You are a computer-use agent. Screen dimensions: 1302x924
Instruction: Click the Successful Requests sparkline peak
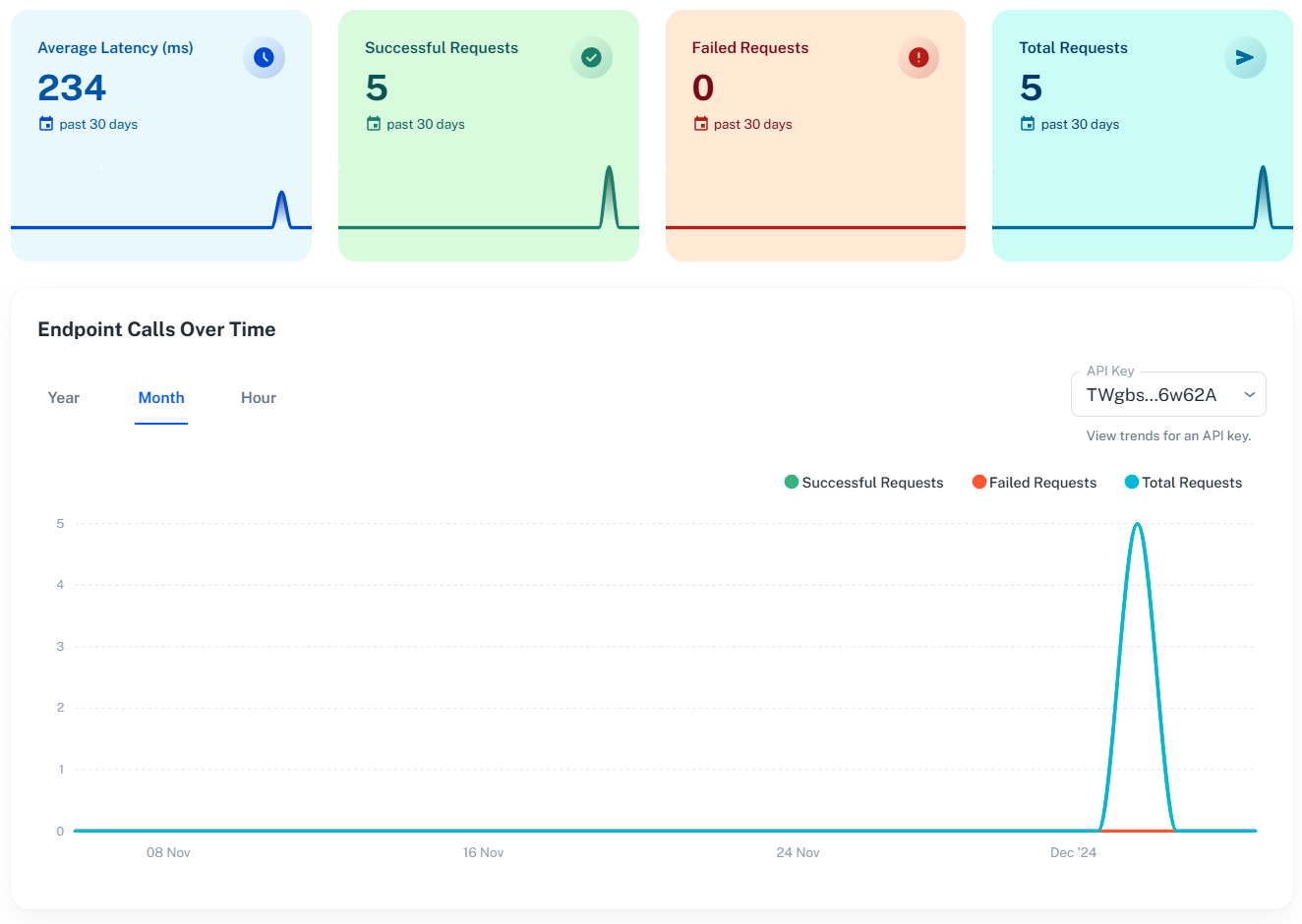(x=610, y=167)
